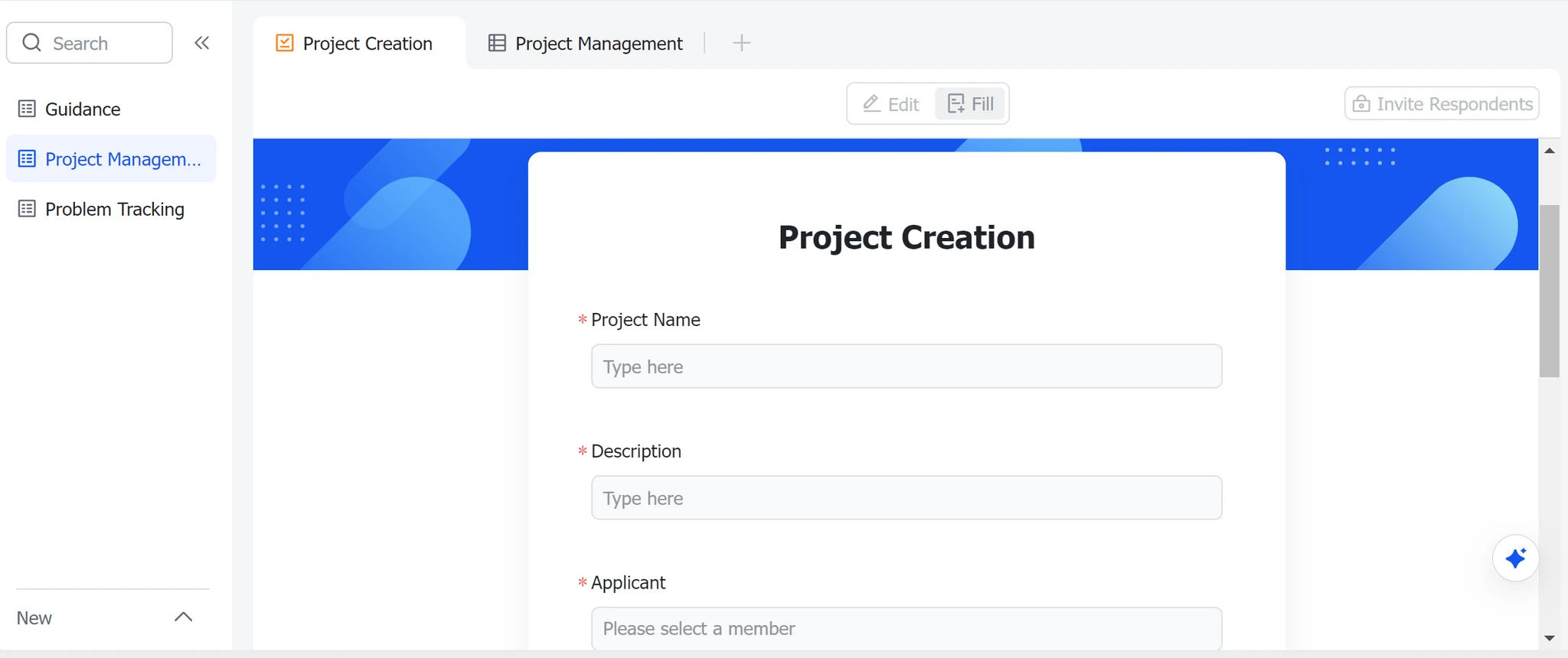Click the Guidance document icon
This screenshot has height=658, width=1568.
[x=27, y=109]
